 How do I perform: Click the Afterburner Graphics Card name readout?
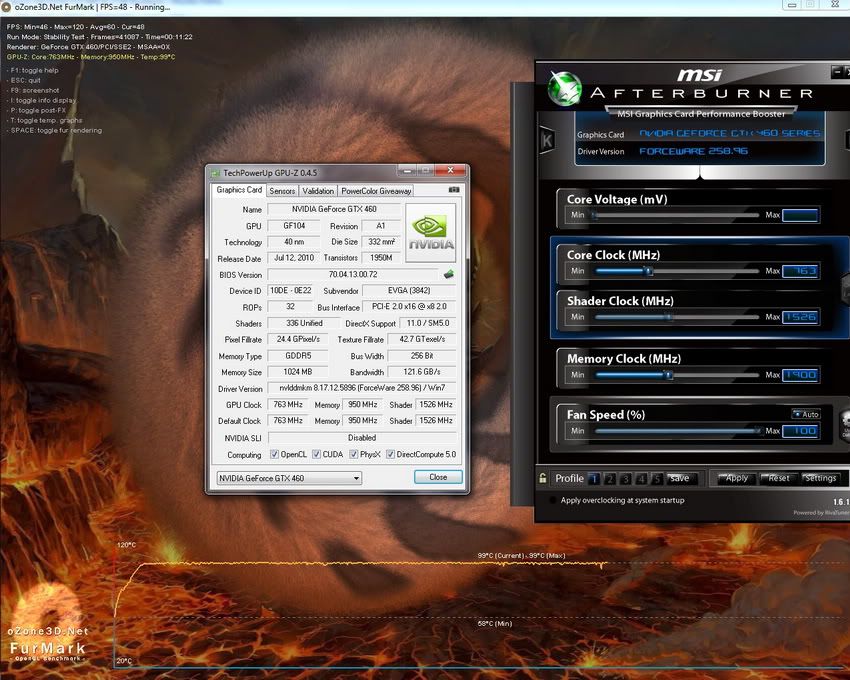730,133
